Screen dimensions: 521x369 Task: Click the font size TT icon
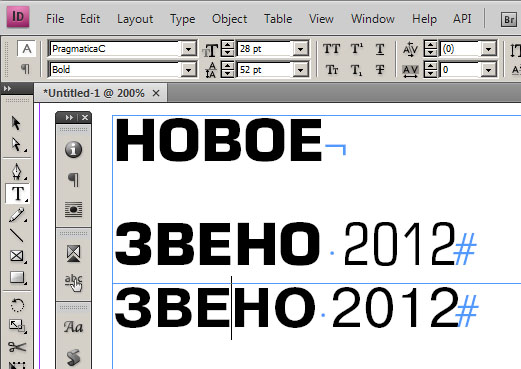210,50
